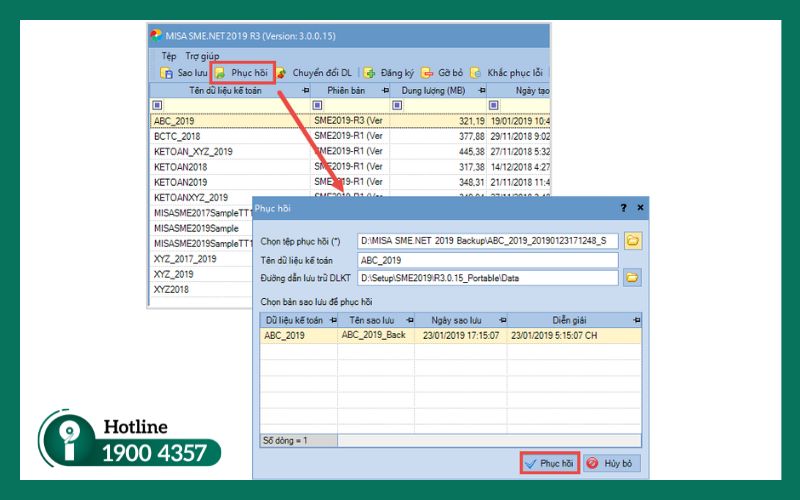Click the Tên dữ liệu kế toán field
Screen dimensions: 800x500
pos(488,260)
